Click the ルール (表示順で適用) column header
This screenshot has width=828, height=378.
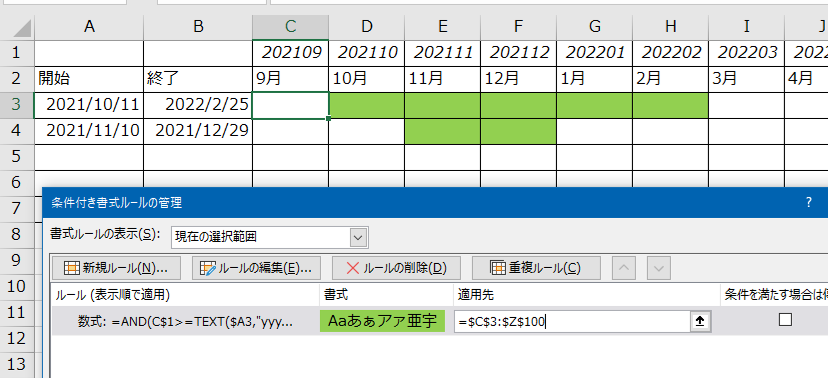coord(185,296)
